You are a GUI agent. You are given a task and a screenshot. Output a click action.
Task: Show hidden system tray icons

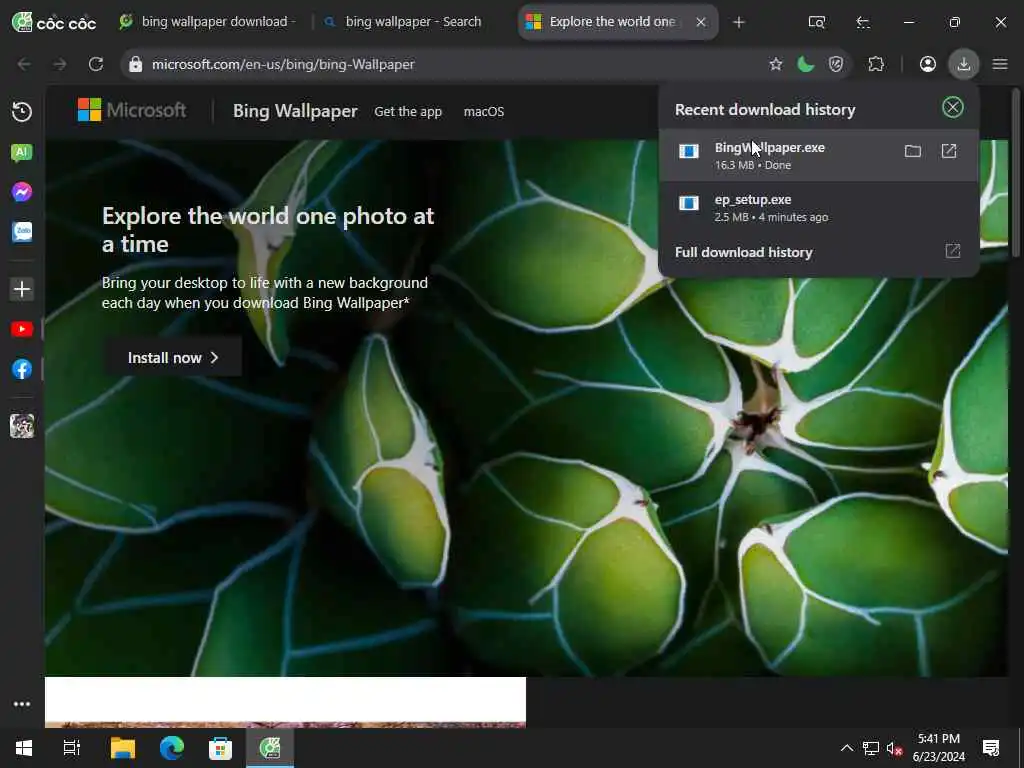click(846, 748)
